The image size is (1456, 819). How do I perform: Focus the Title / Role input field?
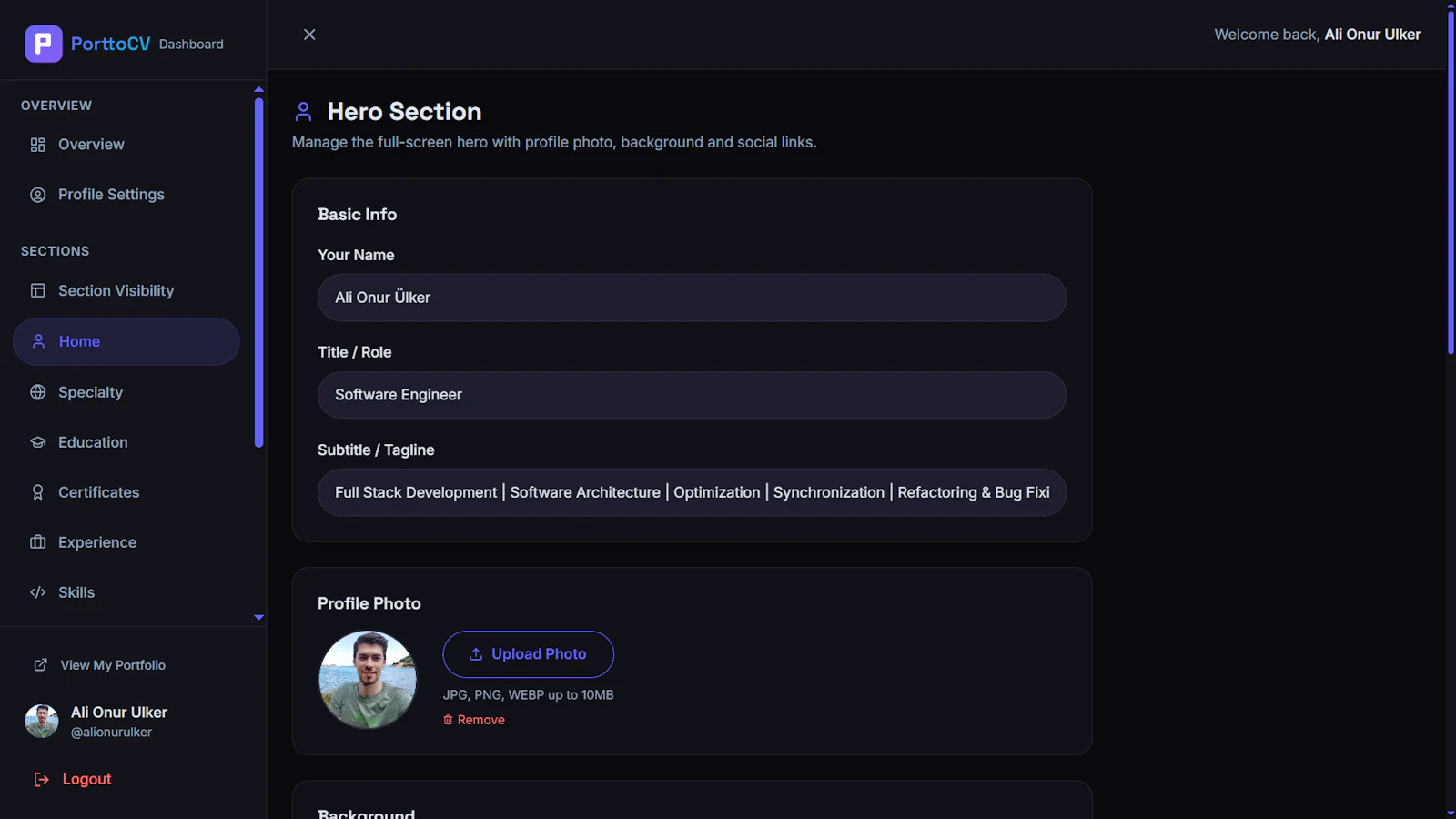point(692,395)
